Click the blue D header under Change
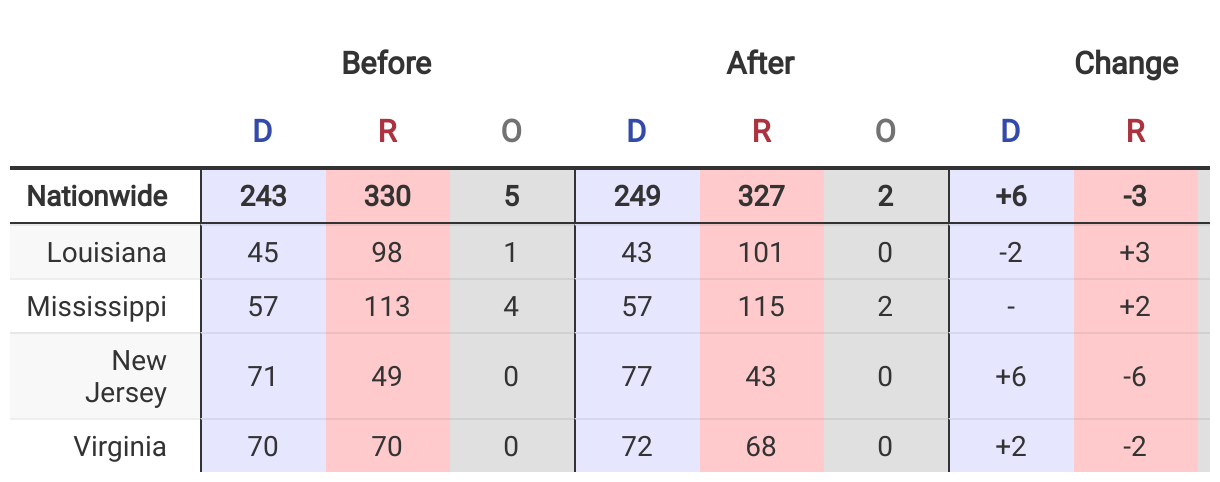Image resolution: width=1220 pixels, height=482 pixels. 1011,131
